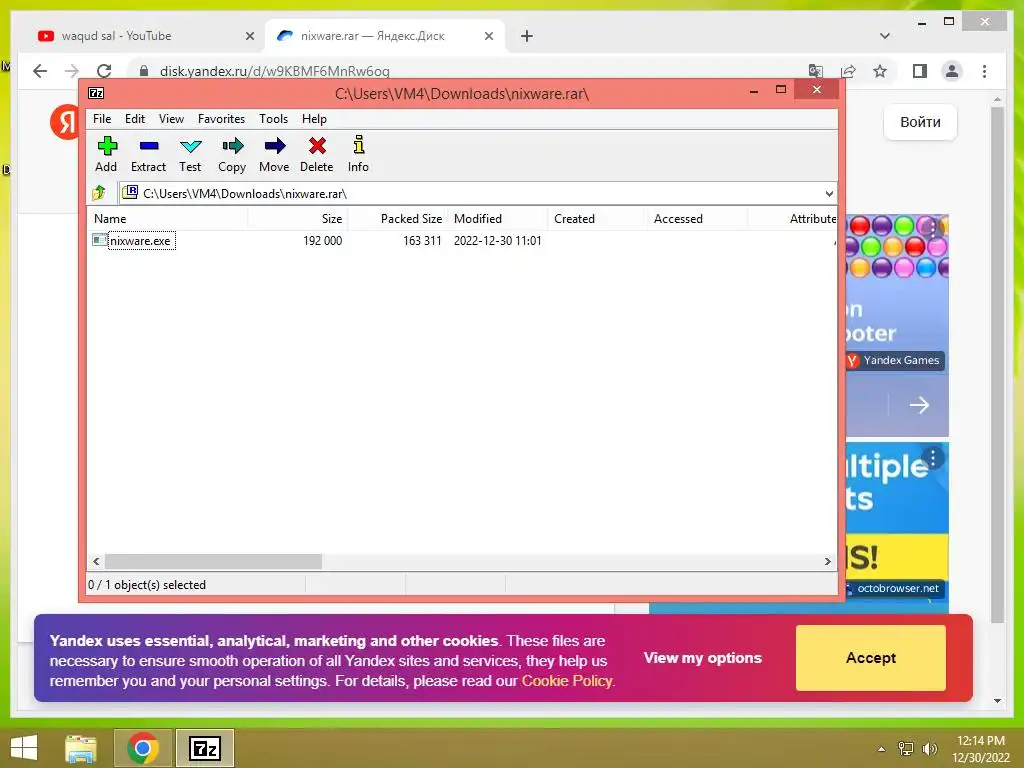The width and height of the screenshot is (1024, 768).
Task: Select the nixware.exe file icon
Action: (x=99, y=240)
